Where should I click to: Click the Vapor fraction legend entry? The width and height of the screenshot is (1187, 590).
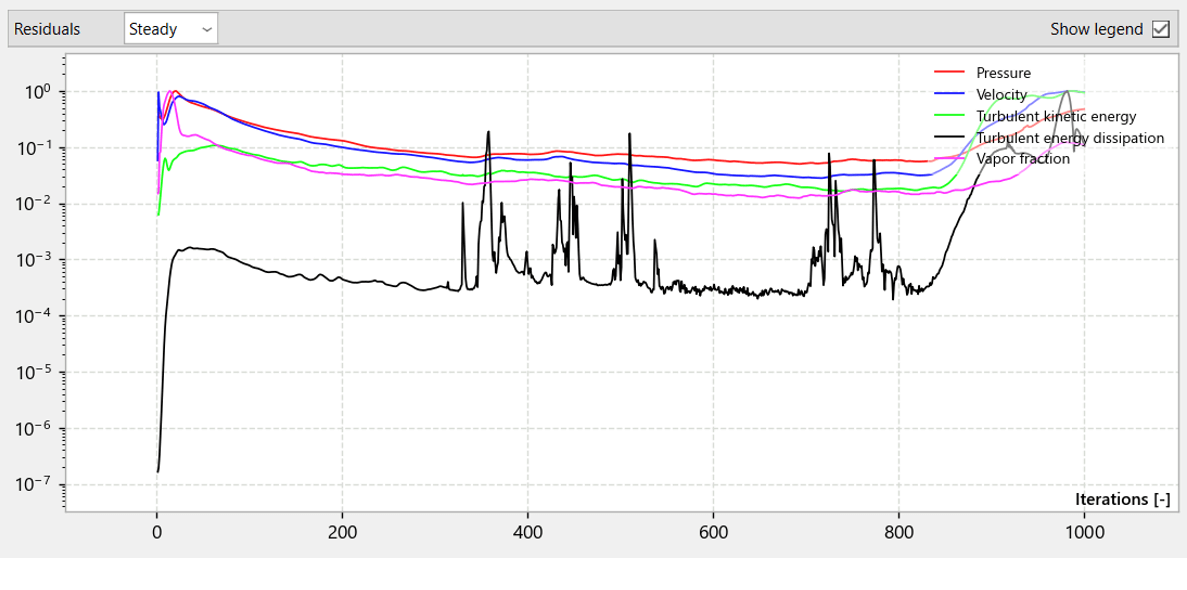(x=1023, y=159)
